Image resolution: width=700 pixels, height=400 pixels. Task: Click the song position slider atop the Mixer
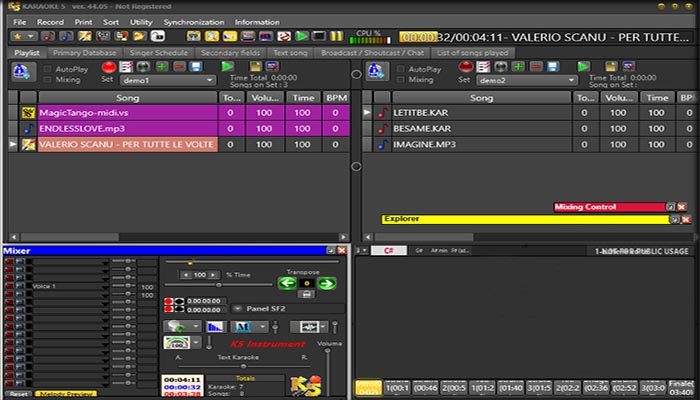(x=252, y=262)
